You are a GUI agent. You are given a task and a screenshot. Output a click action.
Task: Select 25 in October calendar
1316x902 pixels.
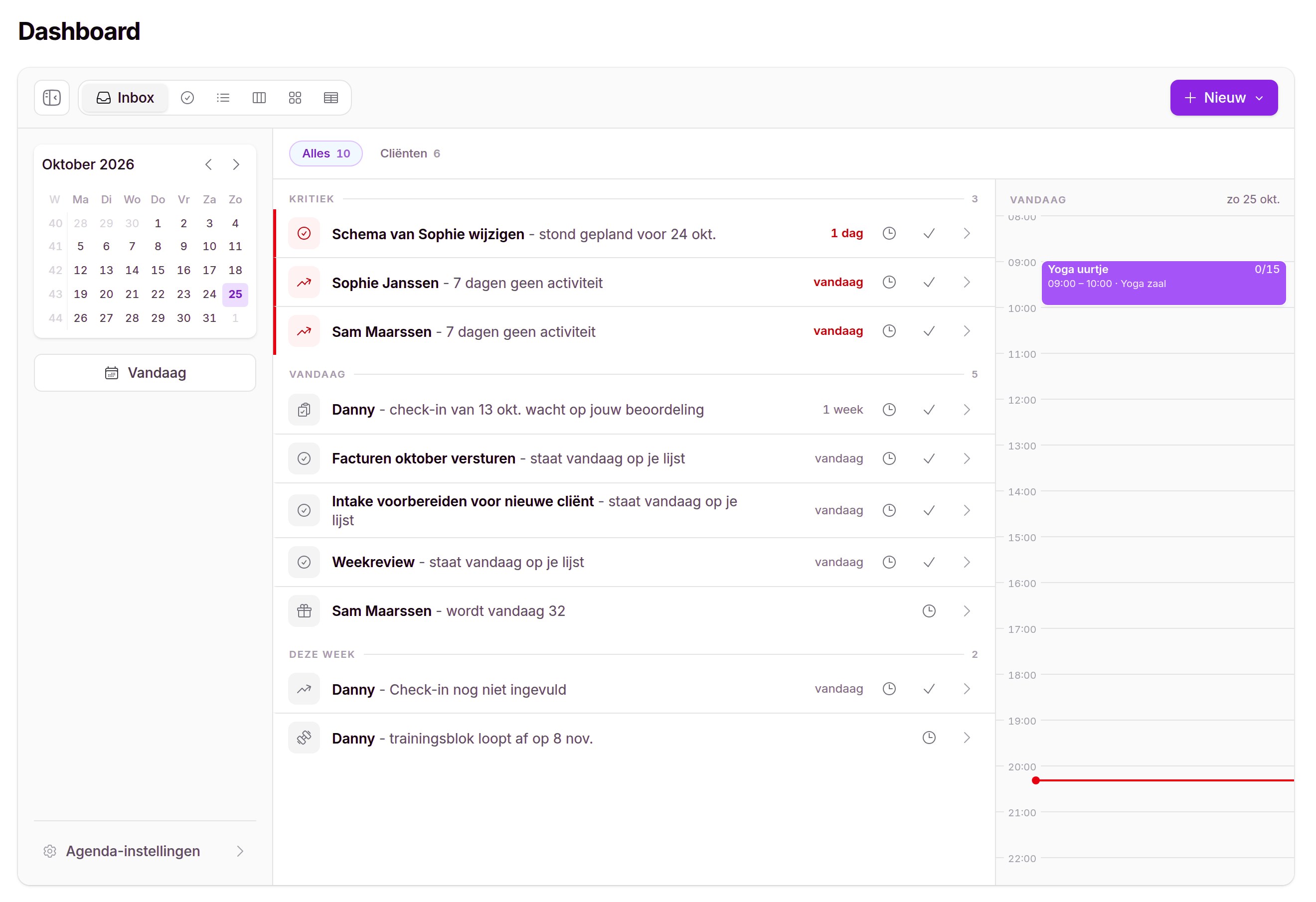pyautogui.click(x=235, y=294)
